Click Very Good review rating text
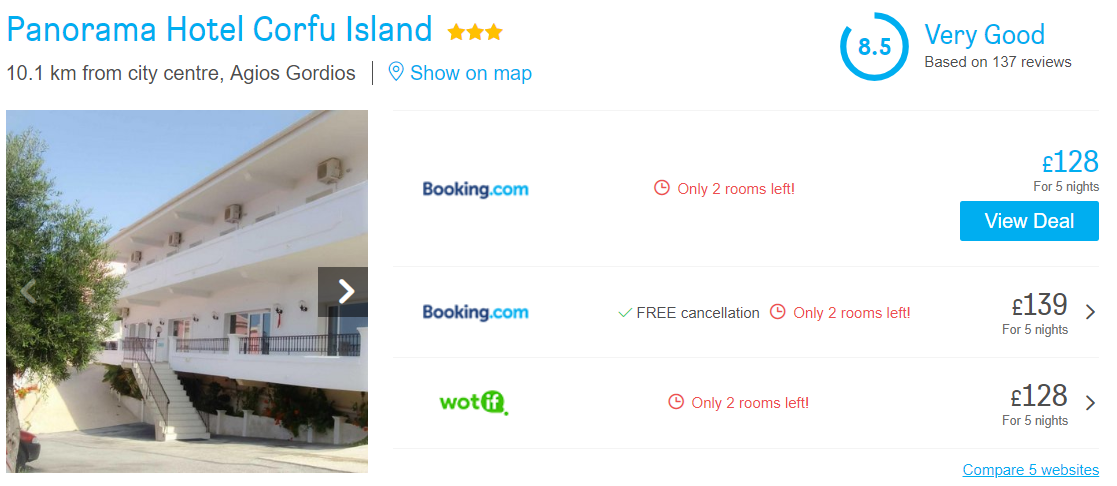This screenshot has width=1117, height=486. (x=984, y=34)
